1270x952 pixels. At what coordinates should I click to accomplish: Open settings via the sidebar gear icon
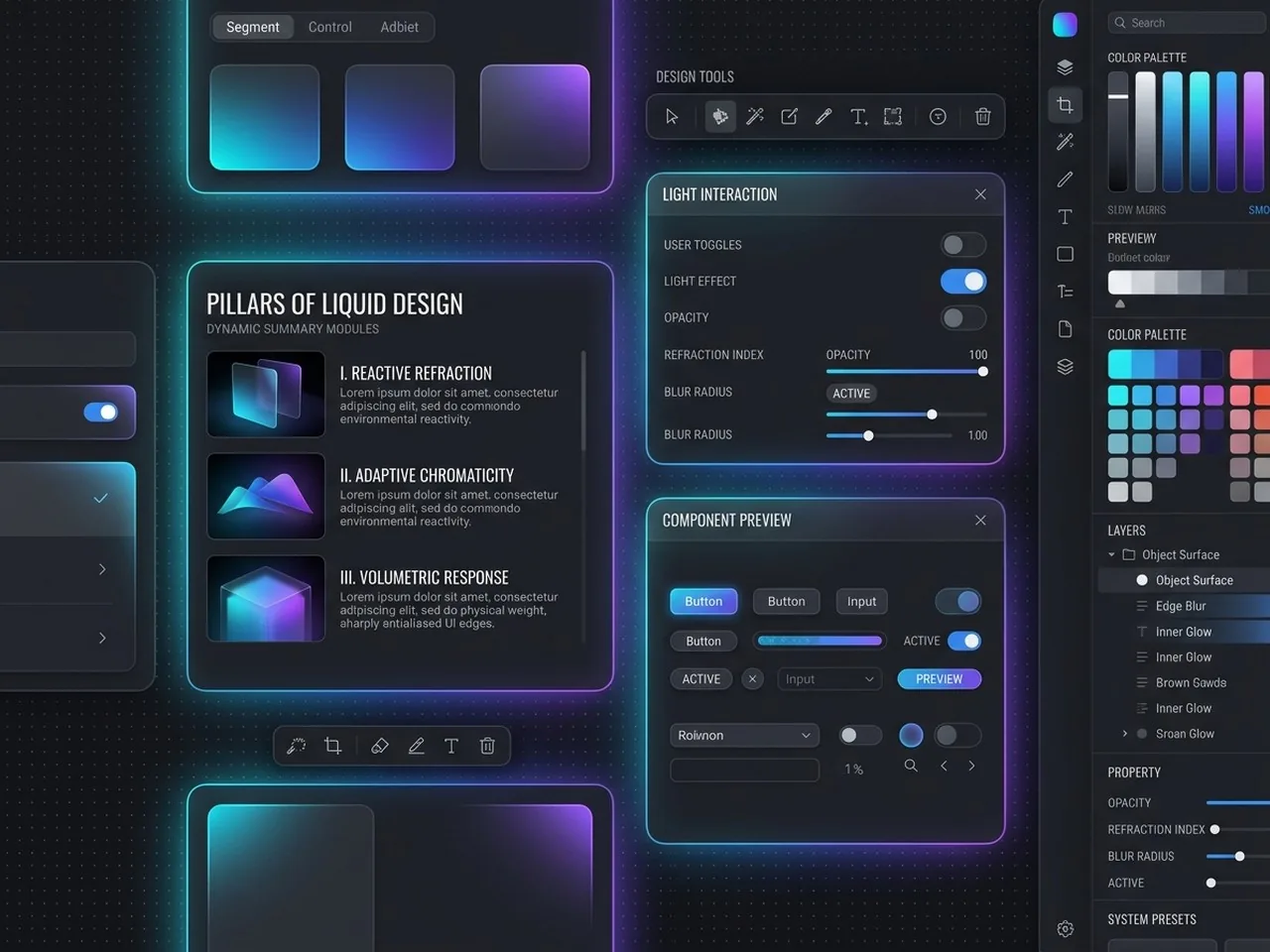[1065, 929]
